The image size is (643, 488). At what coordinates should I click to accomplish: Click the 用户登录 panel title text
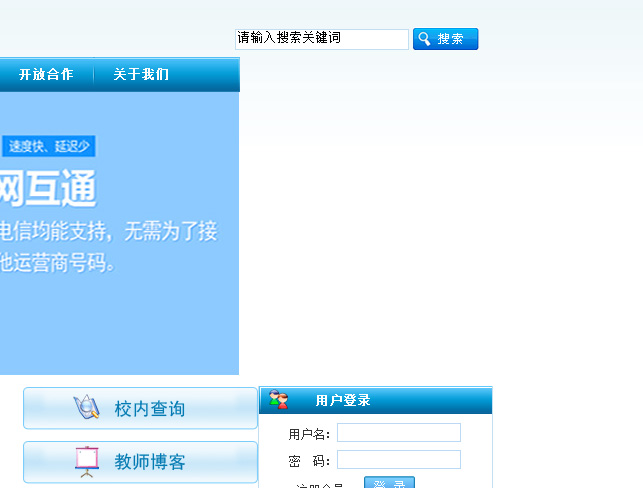click(x=343, y=401)
